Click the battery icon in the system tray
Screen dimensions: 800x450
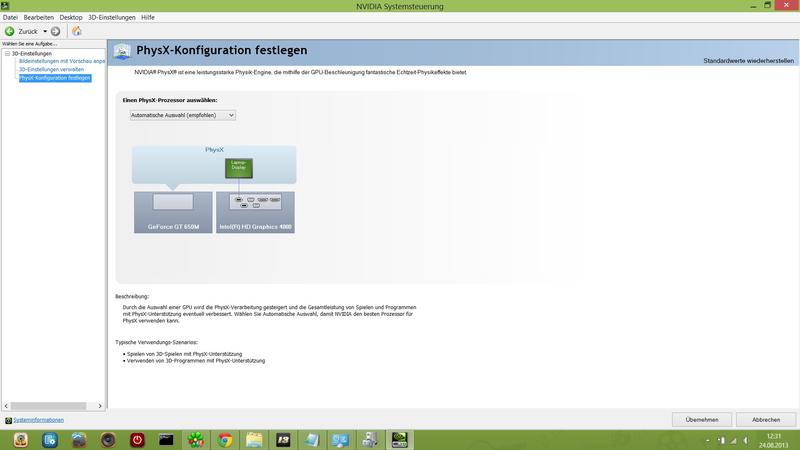point(721,440)
